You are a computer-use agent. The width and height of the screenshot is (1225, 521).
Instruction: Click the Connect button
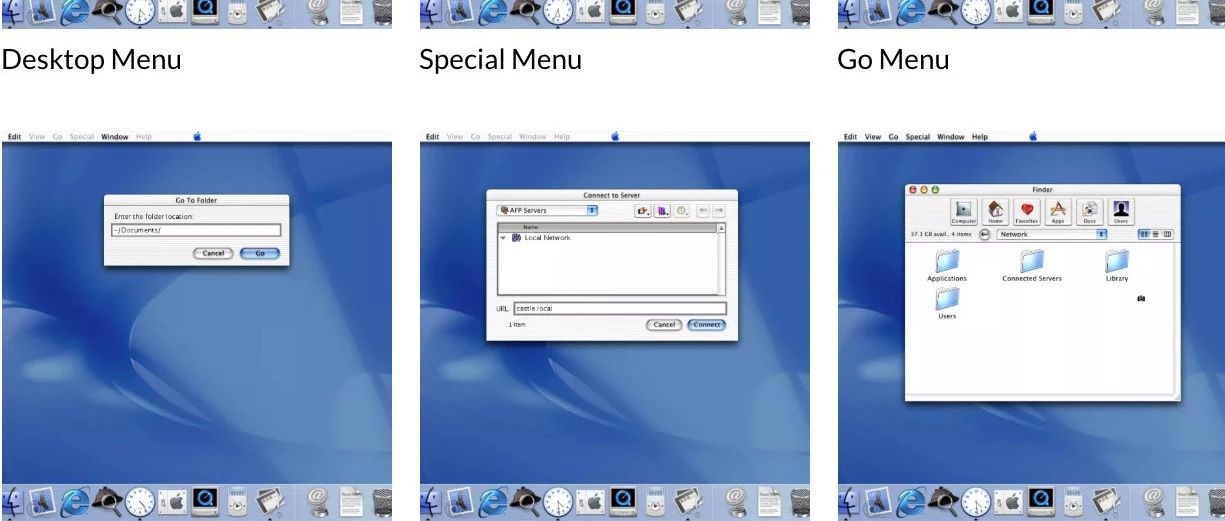coord(707,325)
